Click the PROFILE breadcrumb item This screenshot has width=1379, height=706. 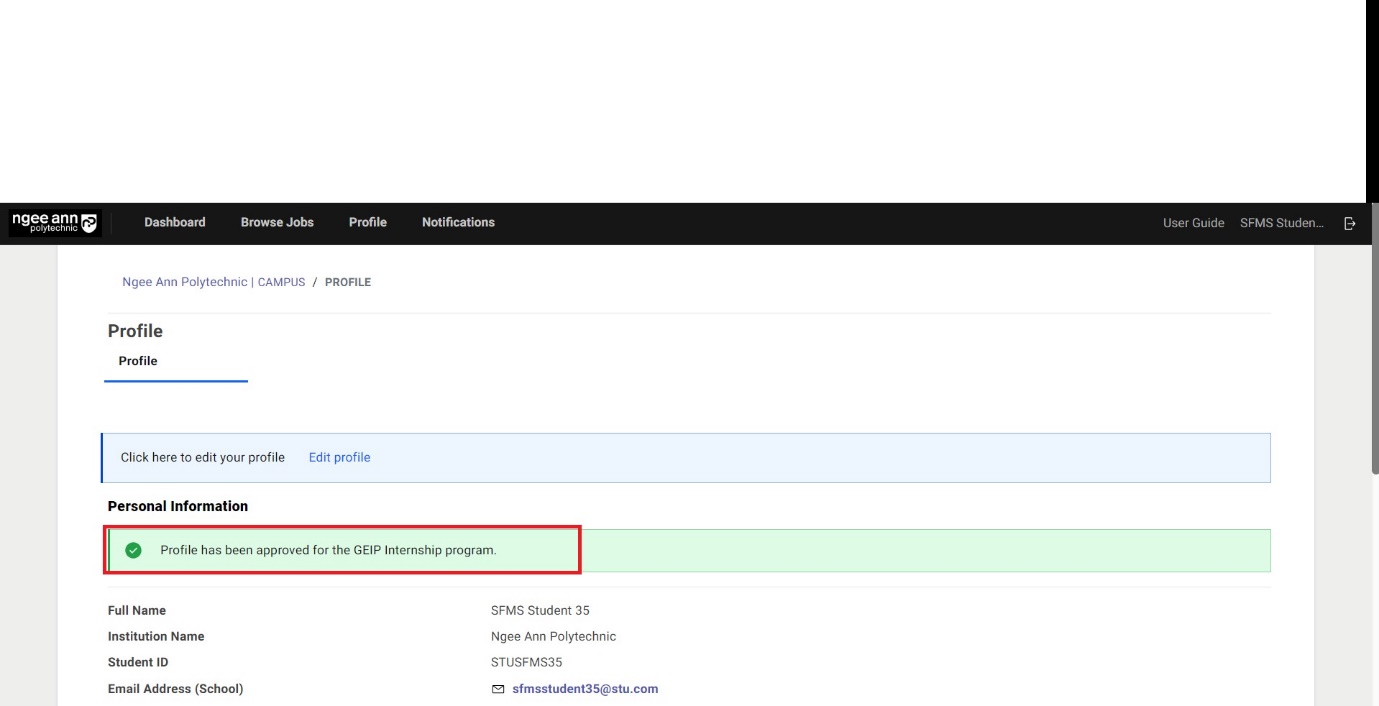(x=348, y=282)
